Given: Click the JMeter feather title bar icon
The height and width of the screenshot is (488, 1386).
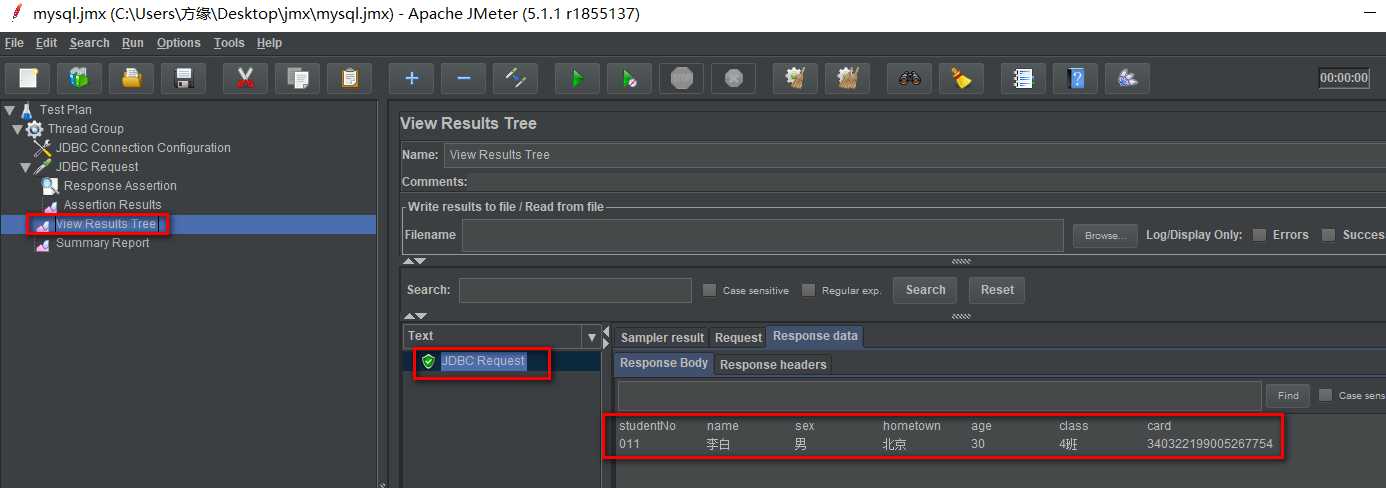Looking at the screenshot, I should [15, 13].
